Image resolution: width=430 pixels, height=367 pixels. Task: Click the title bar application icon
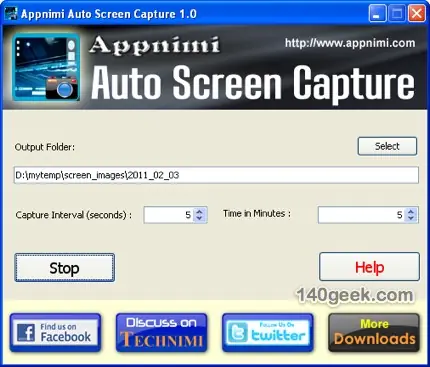tap(11, 14)
